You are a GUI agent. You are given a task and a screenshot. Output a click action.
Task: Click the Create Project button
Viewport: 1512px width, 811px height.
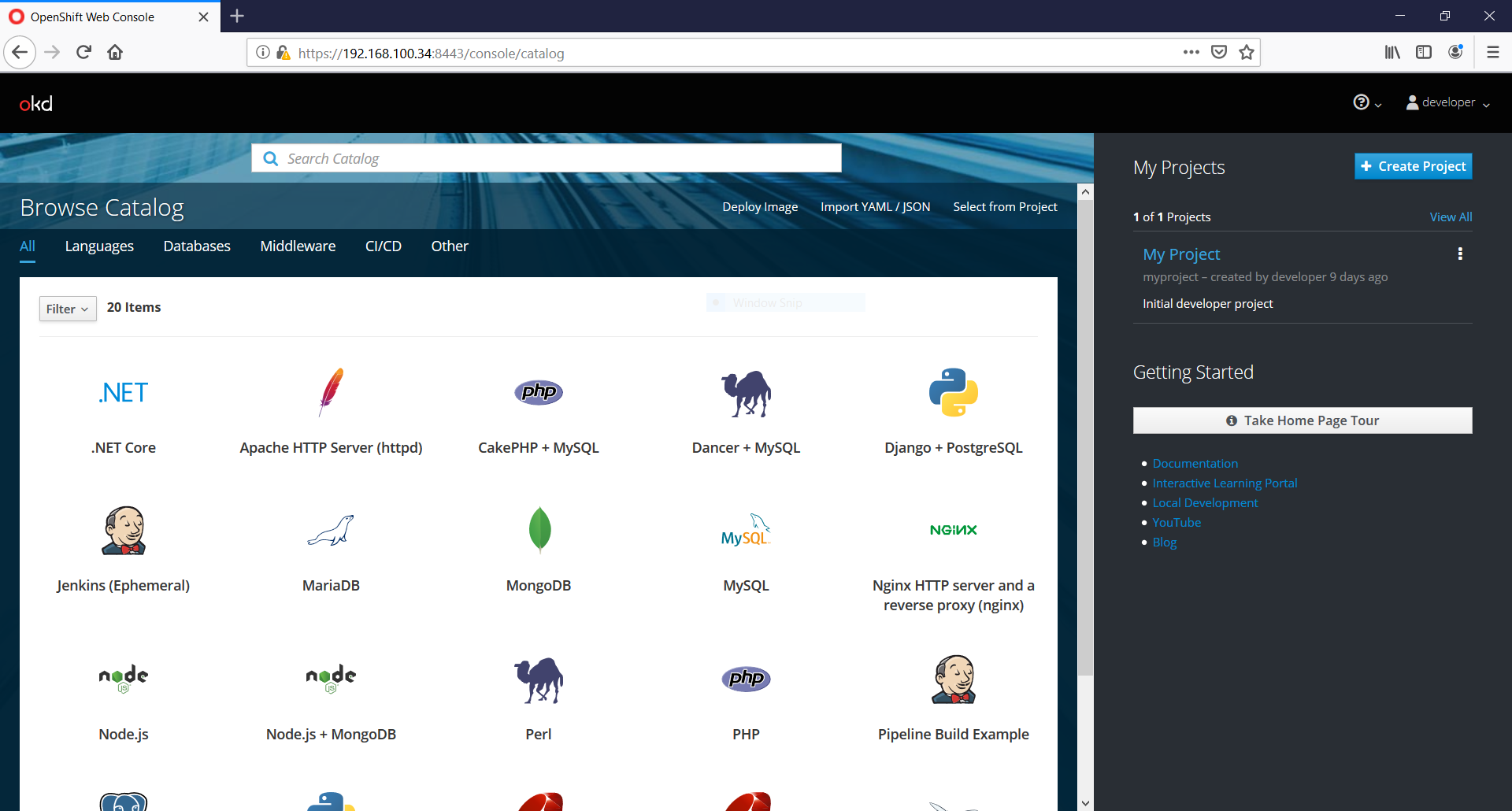click(1414, 166)
